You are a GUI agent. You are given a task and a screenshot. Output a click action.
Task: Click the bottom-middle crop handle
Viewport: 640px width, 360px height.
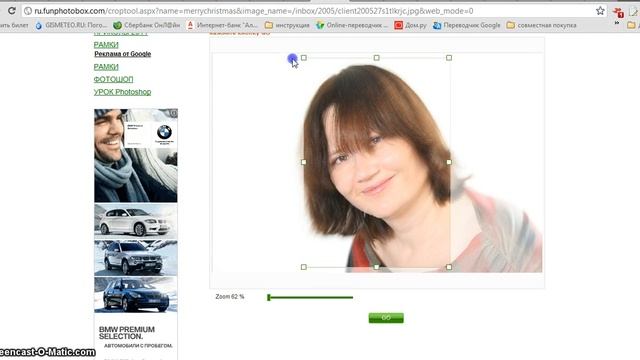click(x=376, y=267)
